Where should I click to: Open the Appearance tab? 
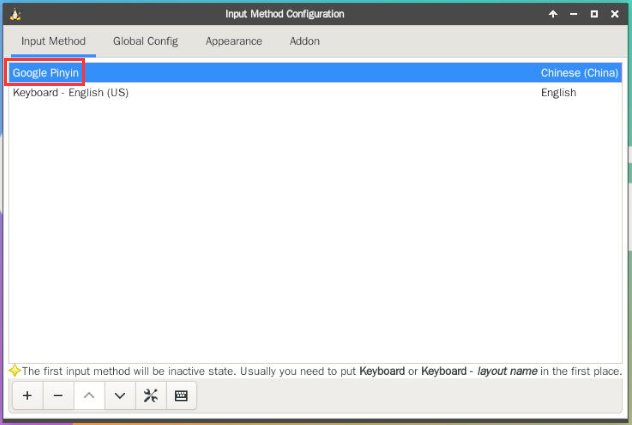click(234, 41)
